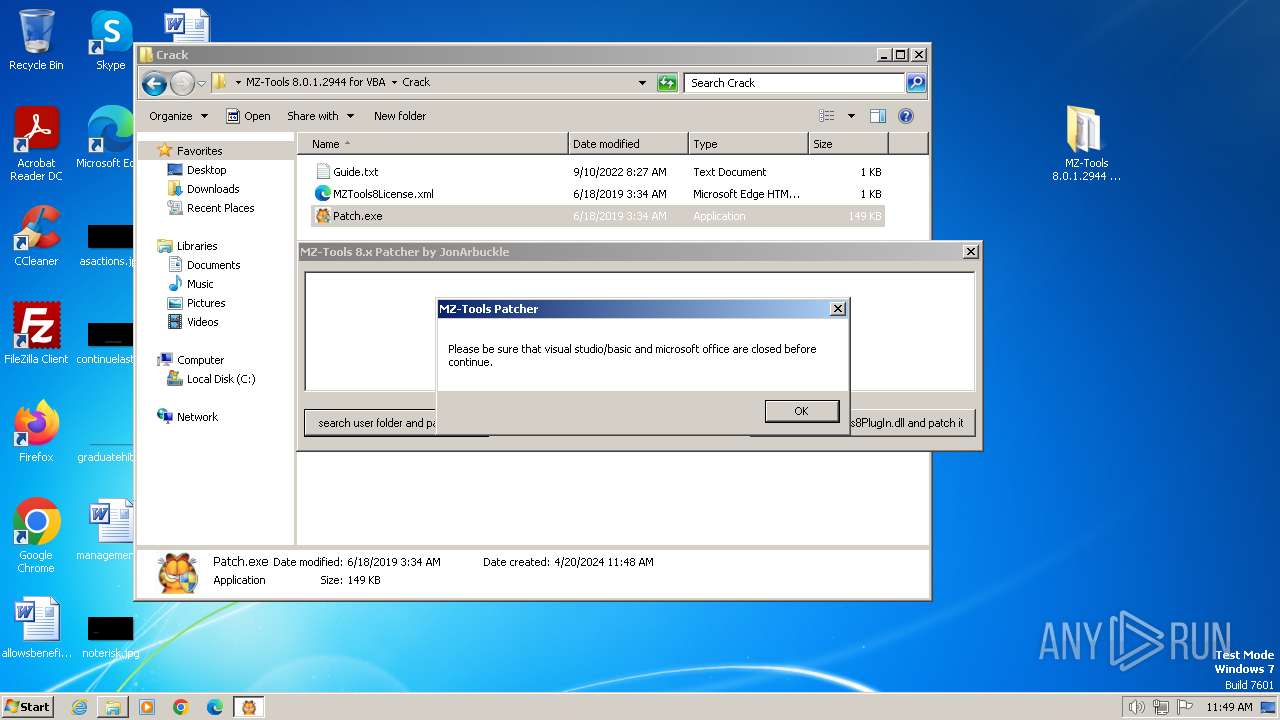The image size is (1280, 720).
Task: Click the address bar refresh icon
Action: 667,83
